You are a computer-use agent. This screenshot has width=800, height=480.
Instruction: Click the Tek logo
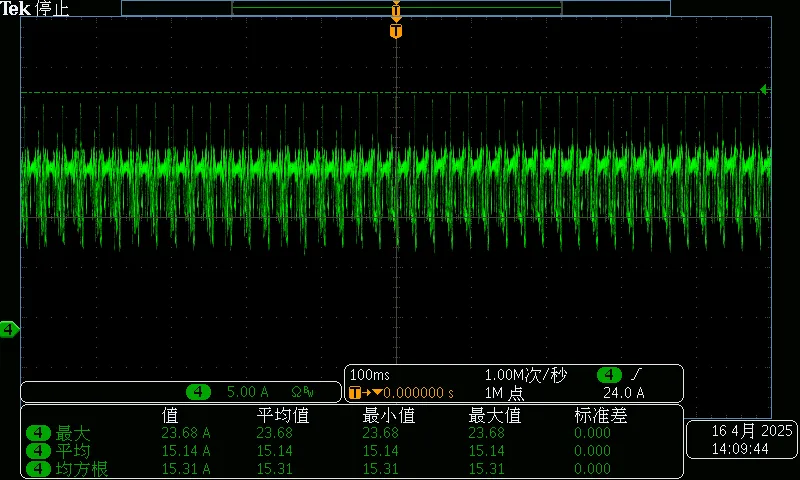(x=15, y=9)
